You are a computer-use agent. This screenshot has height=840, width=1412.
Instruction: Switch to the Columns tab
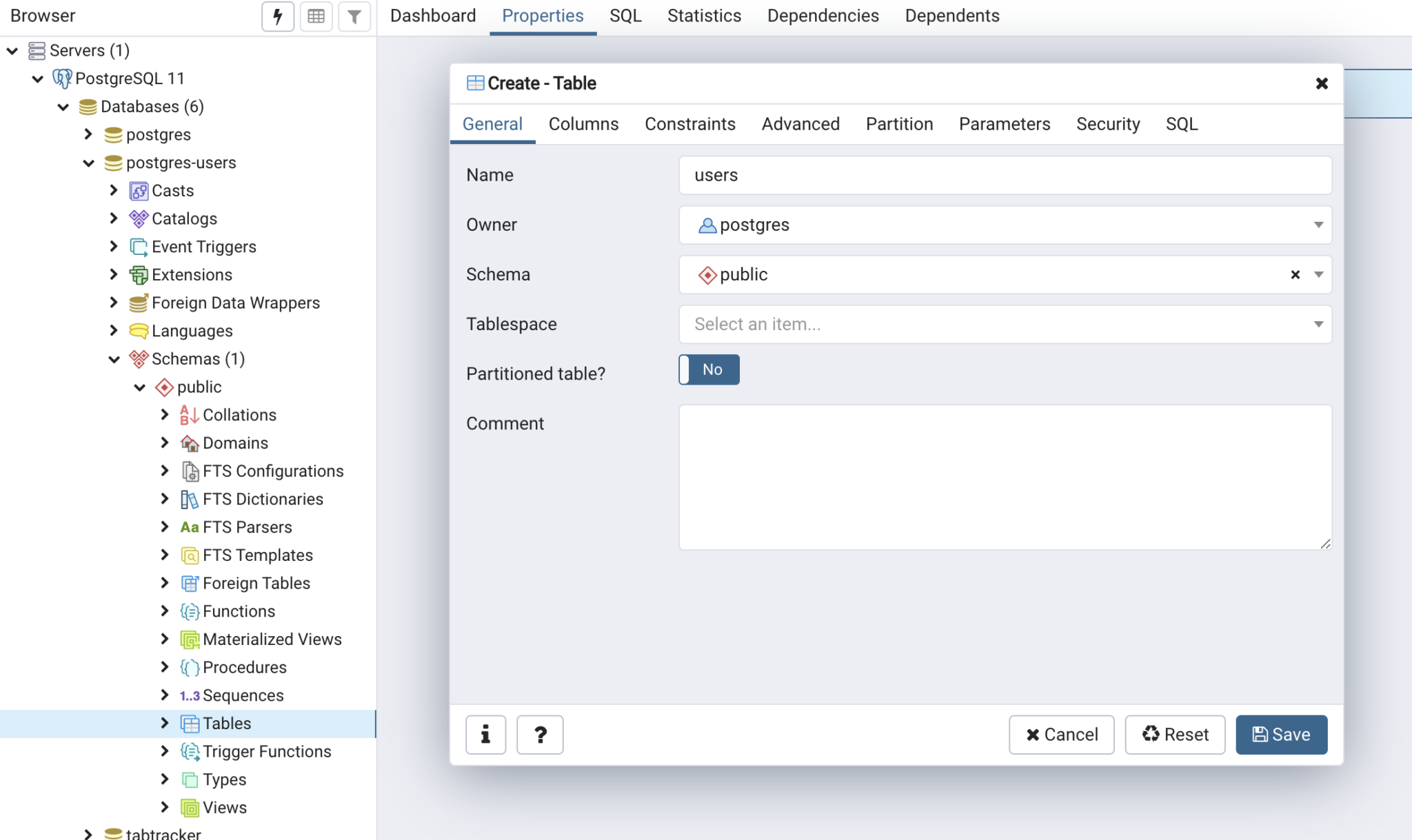click(583, 124)
